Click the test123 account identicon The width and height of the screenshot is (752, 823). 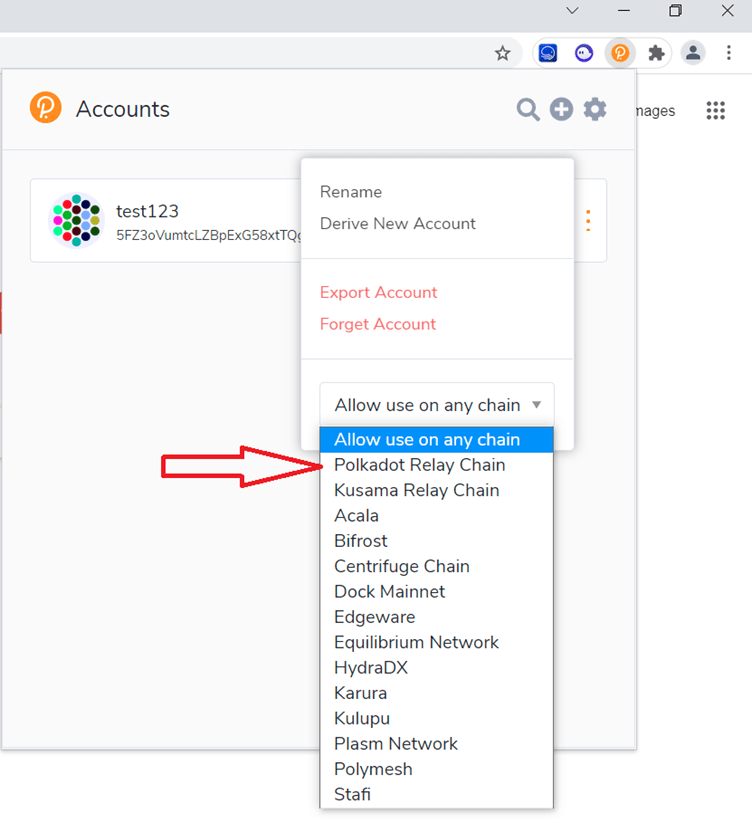pyautogui.click(x=77, y=220)
